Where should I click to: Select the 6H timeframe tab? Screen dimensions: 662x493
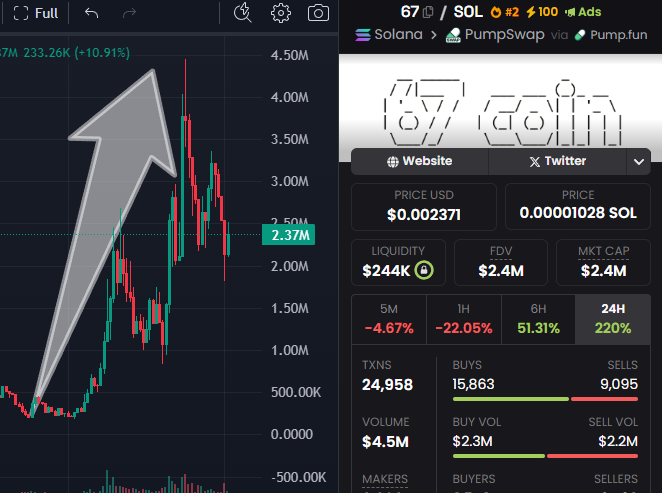click(x=538, y=319)
